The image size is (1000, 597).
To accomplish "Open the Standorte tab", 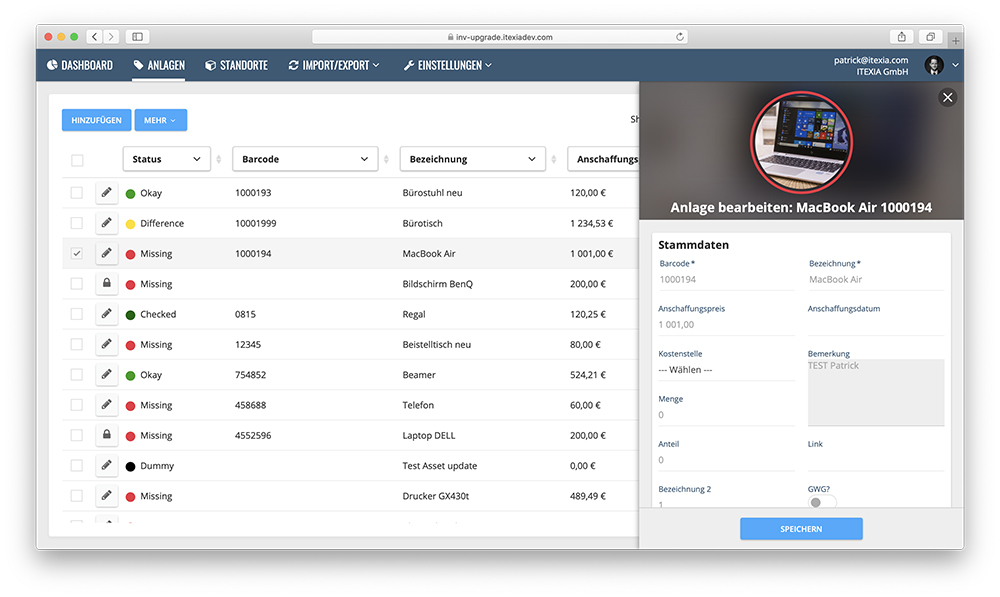I will pos(236,65).
